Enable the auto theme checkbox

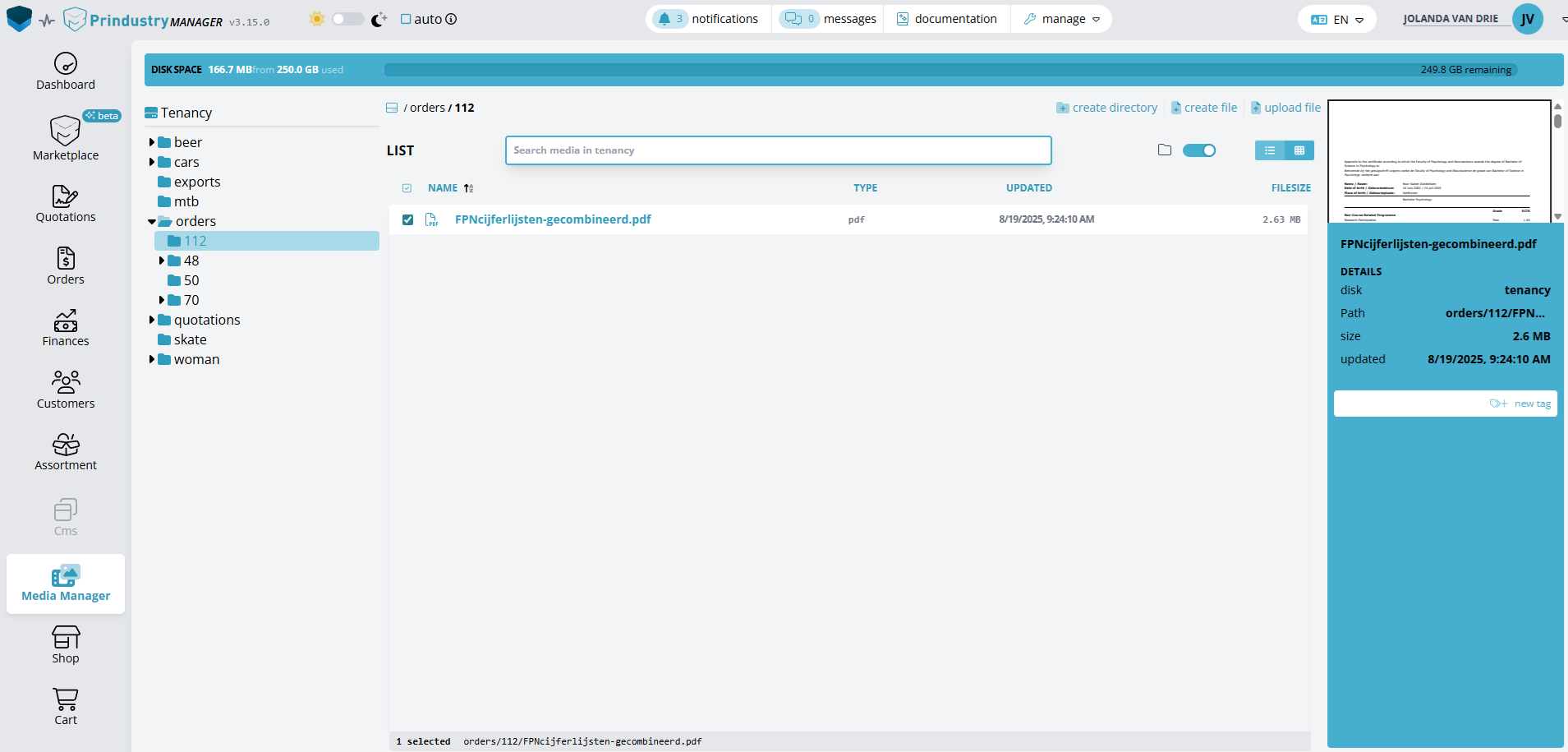coord(406,19)
